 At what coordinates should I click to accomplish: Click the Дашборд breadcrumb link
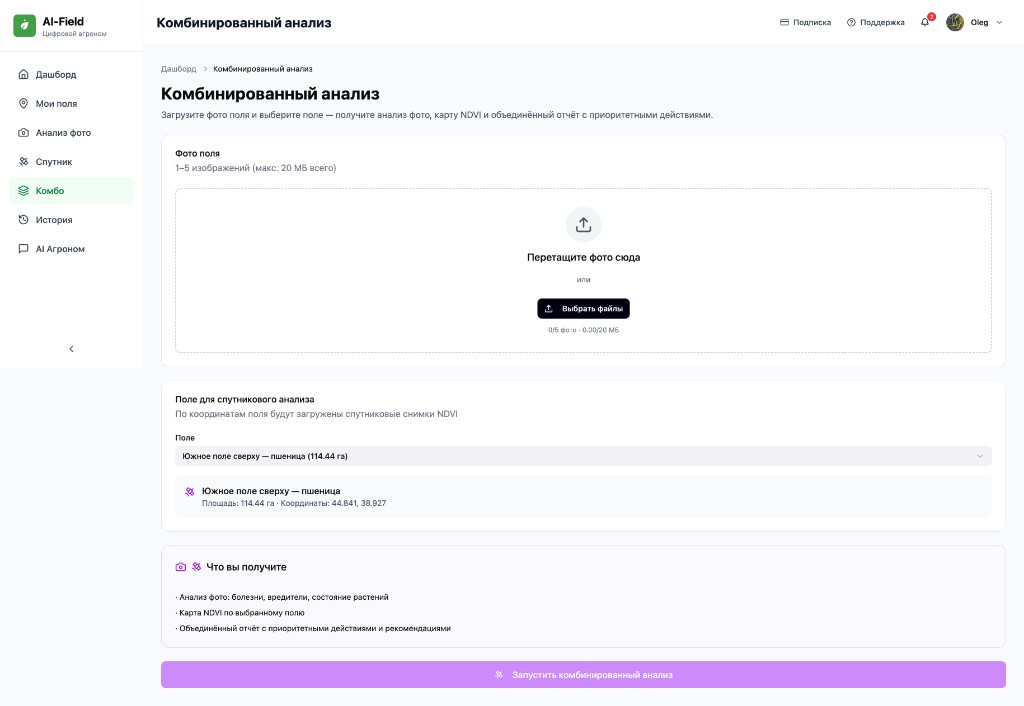pos(179,69)
